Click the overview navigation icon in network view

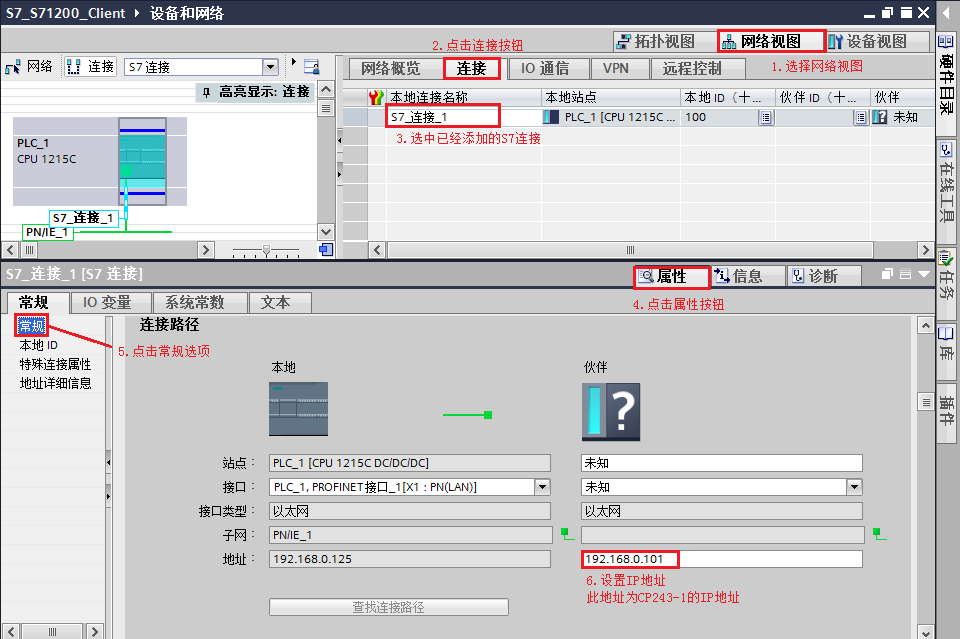pos(326,250)
